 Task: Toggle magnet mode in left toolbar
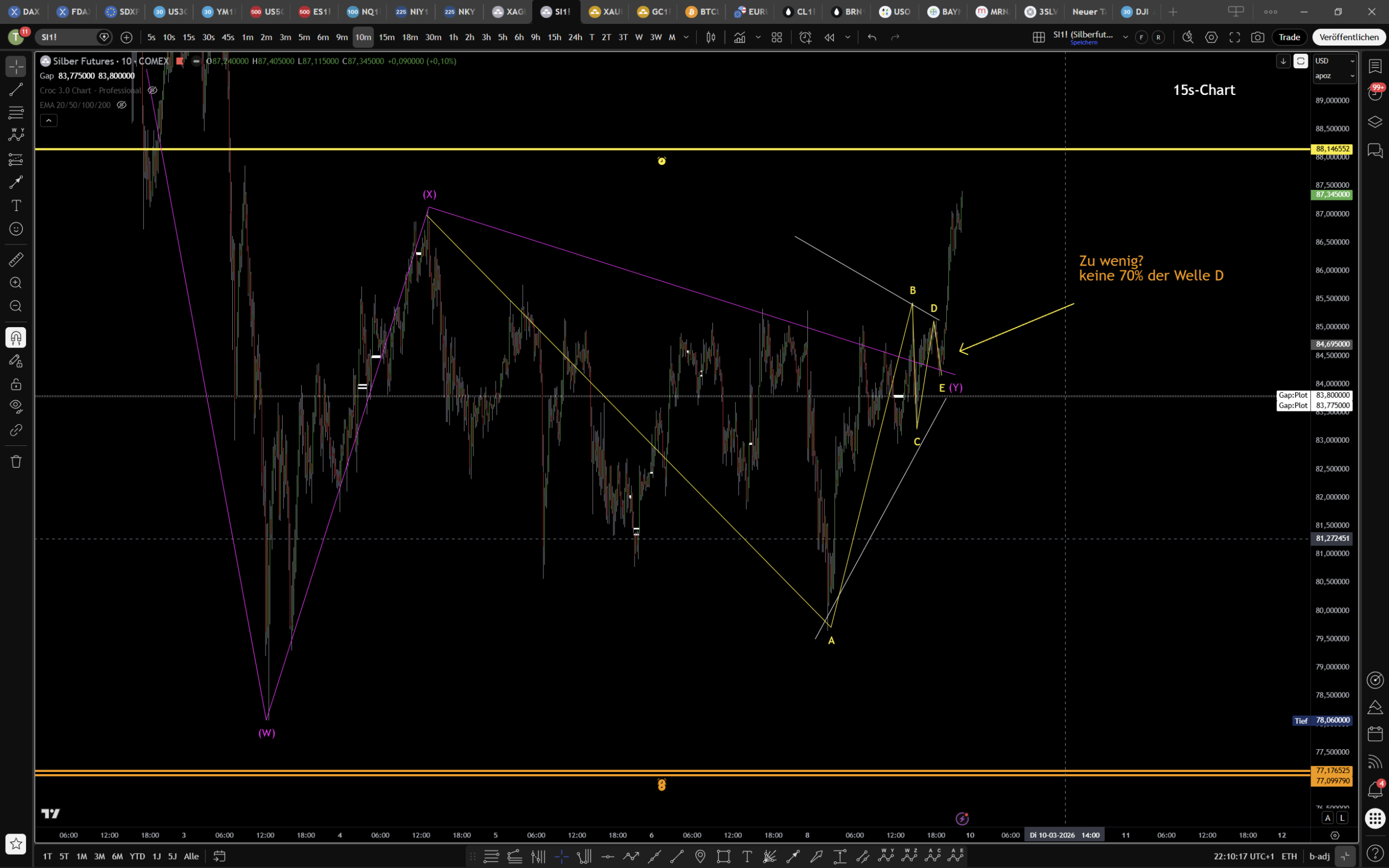tap(16, 338)
